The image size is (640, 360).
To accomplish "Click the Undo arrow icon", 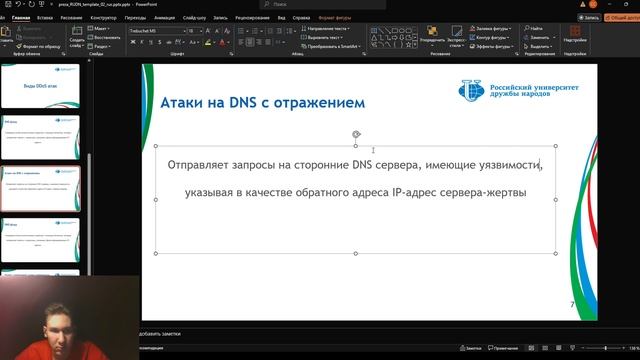I will pyautogui.click(x=18, y=4).
